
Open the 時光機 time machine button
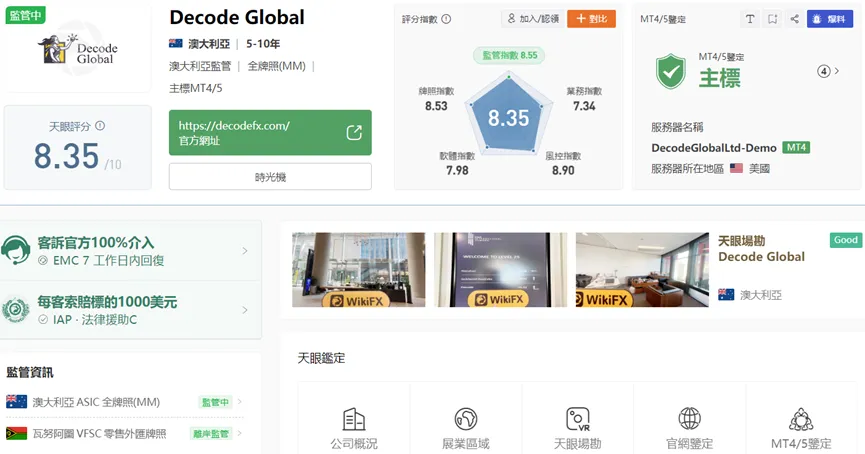tap(270, 177)
